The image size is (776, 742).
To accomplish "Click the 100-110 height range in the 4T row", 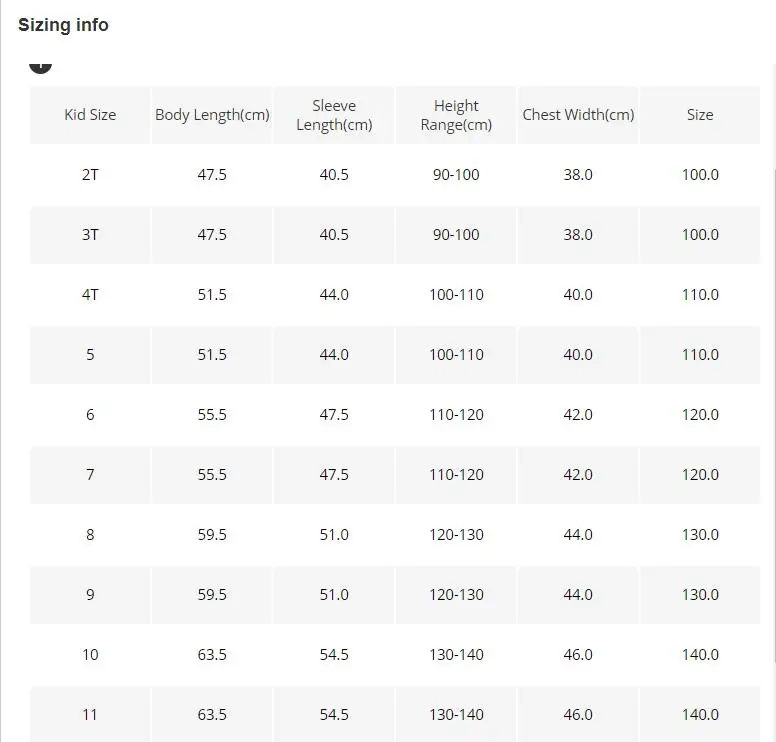I will pos(456,295).
